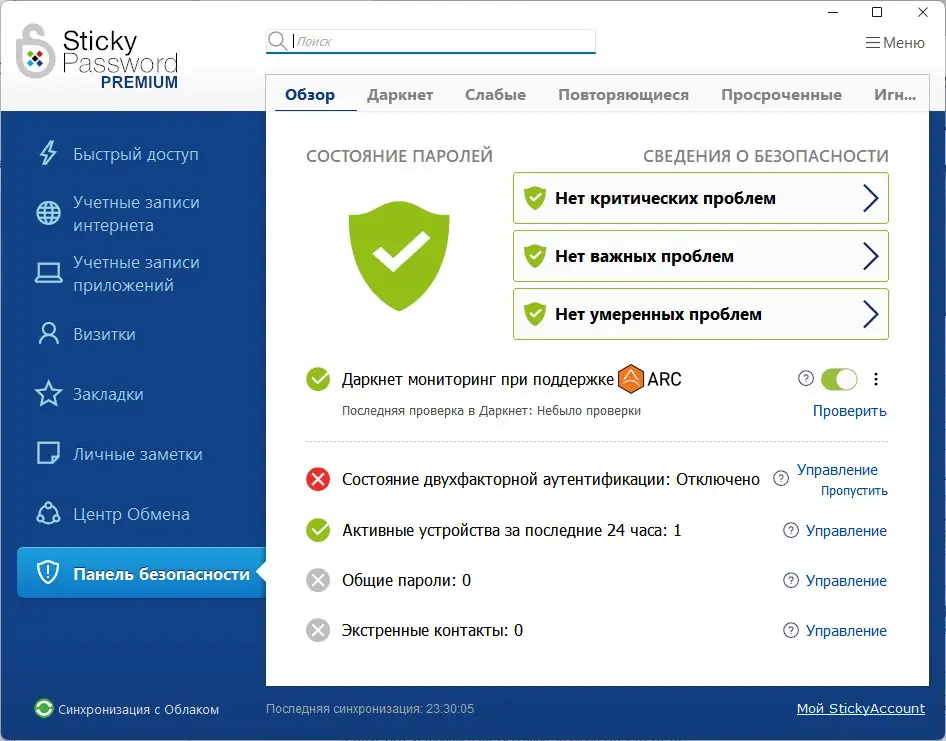Click the lightning bolt Быстрый доступ icon
The image size is (946, 741).
coord(48,153)
